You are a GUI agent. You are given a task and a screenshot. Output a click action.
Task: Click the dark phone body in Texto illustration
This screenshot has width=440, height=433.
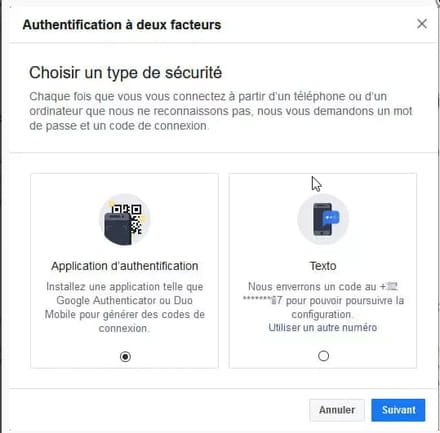321,220
